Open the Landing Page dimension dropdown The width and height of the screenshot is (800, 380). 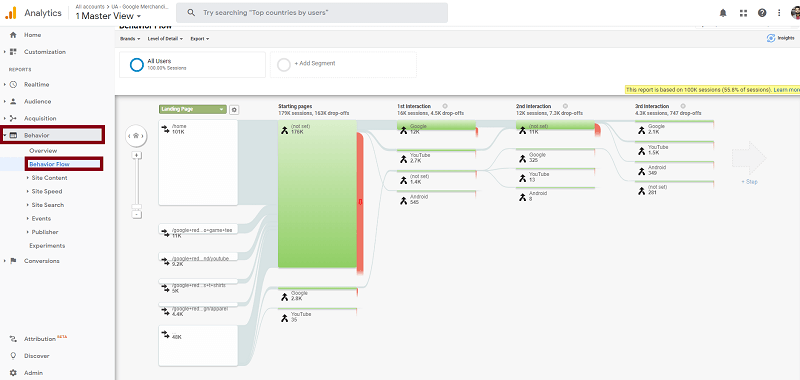tap(193, 109)
